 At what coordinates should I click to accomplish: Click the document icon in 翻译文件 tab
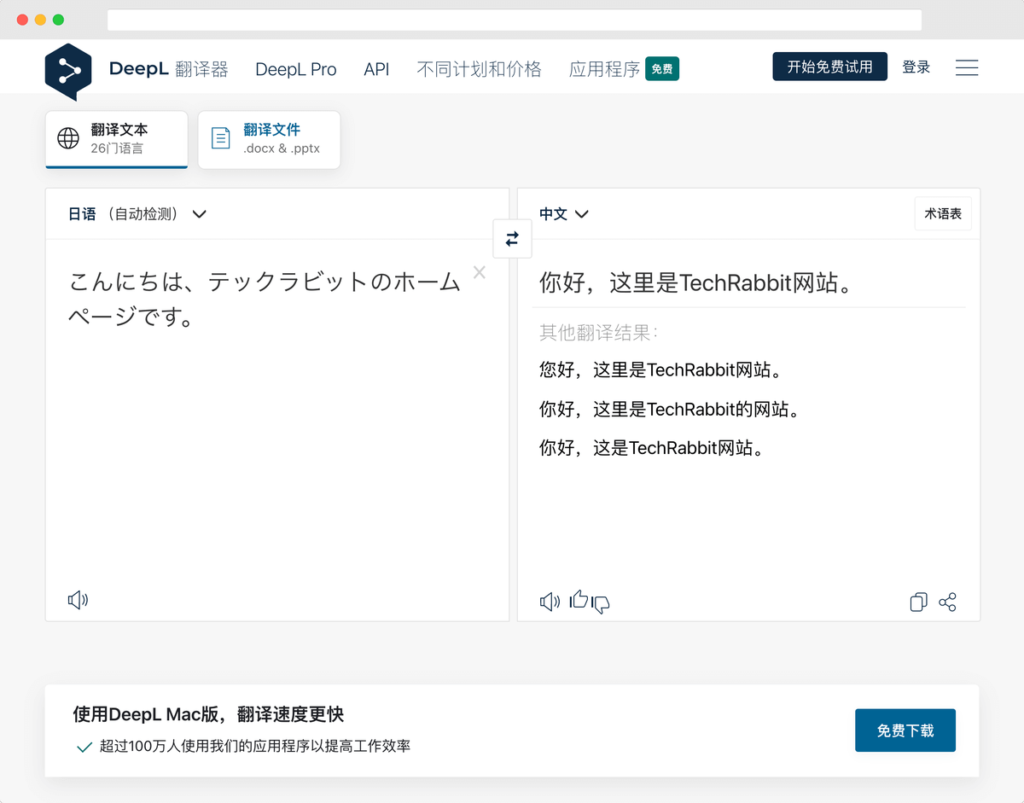221,138
